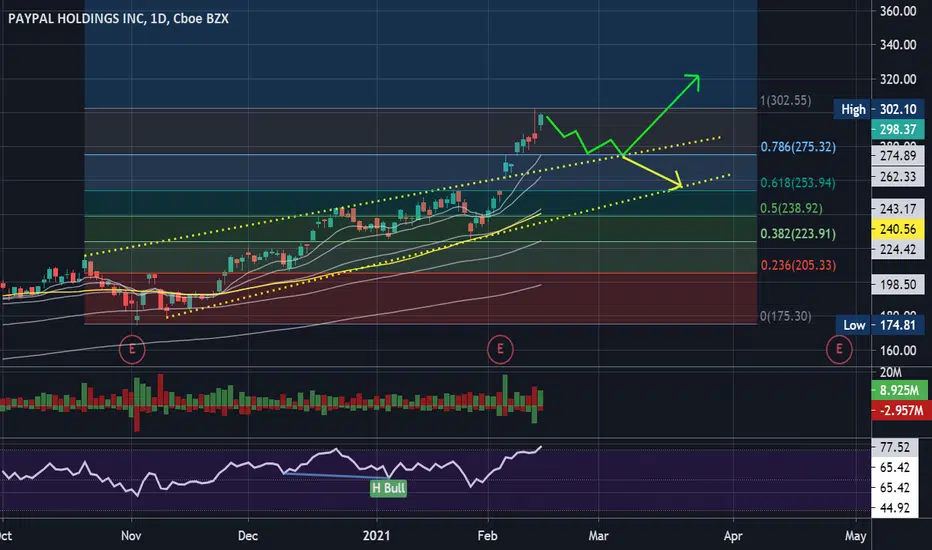Click the Mar label on time axis
This screenshot has width=932, height=550.
pyautogui.click(x=599, y=536)
